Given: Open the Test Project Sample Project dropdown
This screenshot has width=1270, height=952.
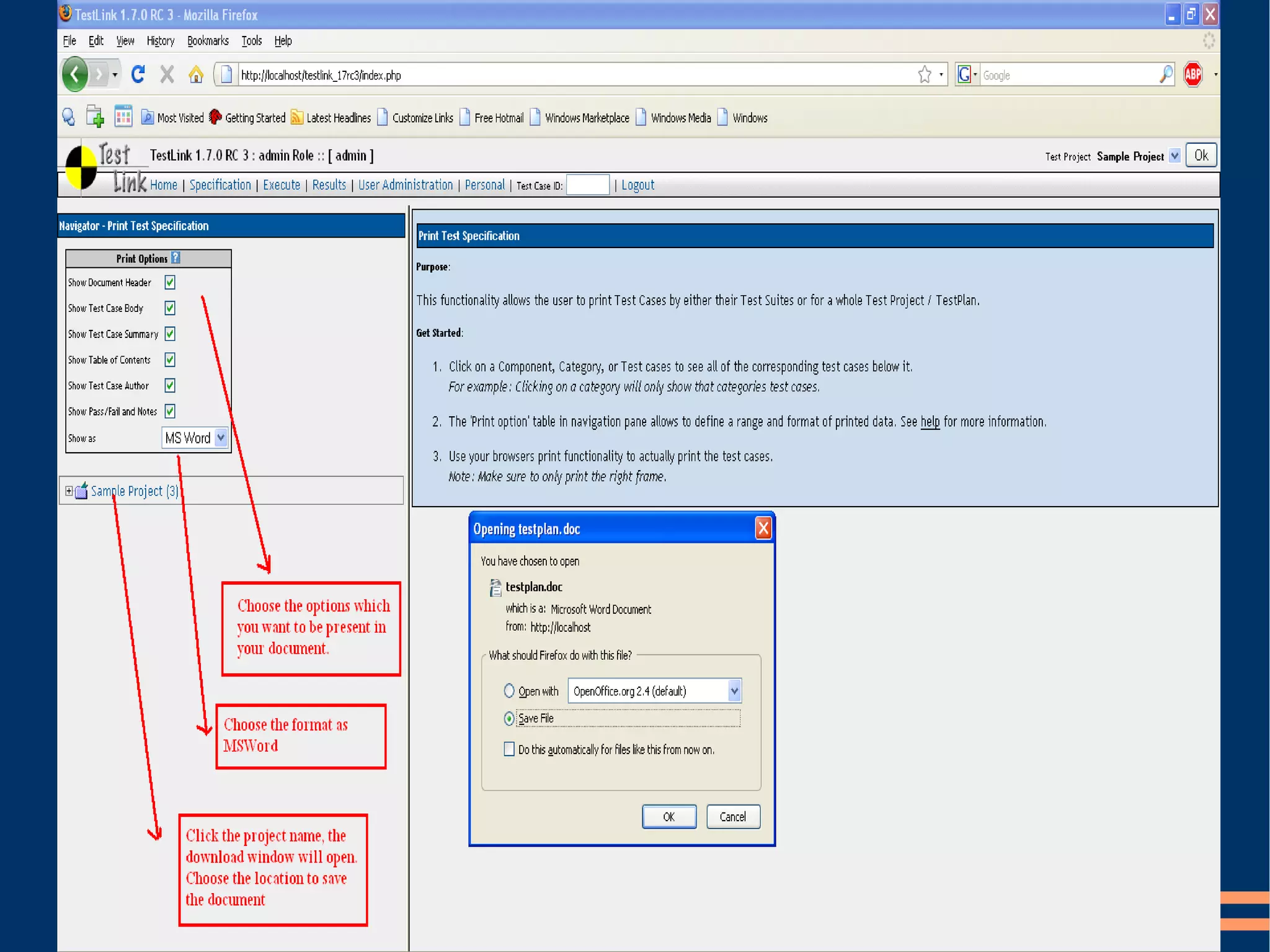Looking at the screenshot, I should point(1175,156).
